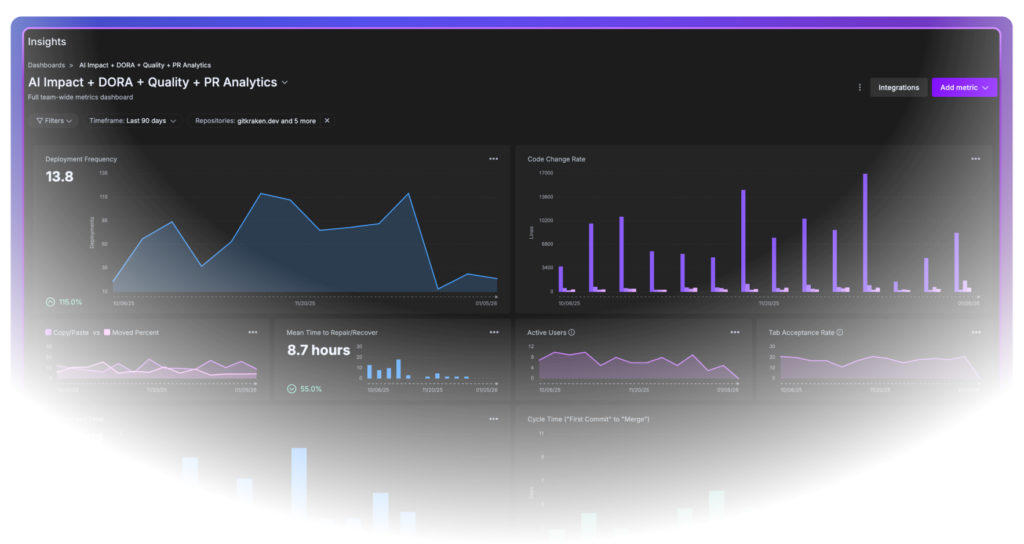This screenshot has height=544, width=1024.
Task: Open the Timeframe: Last 90 days dropdown
Action: 133,121
